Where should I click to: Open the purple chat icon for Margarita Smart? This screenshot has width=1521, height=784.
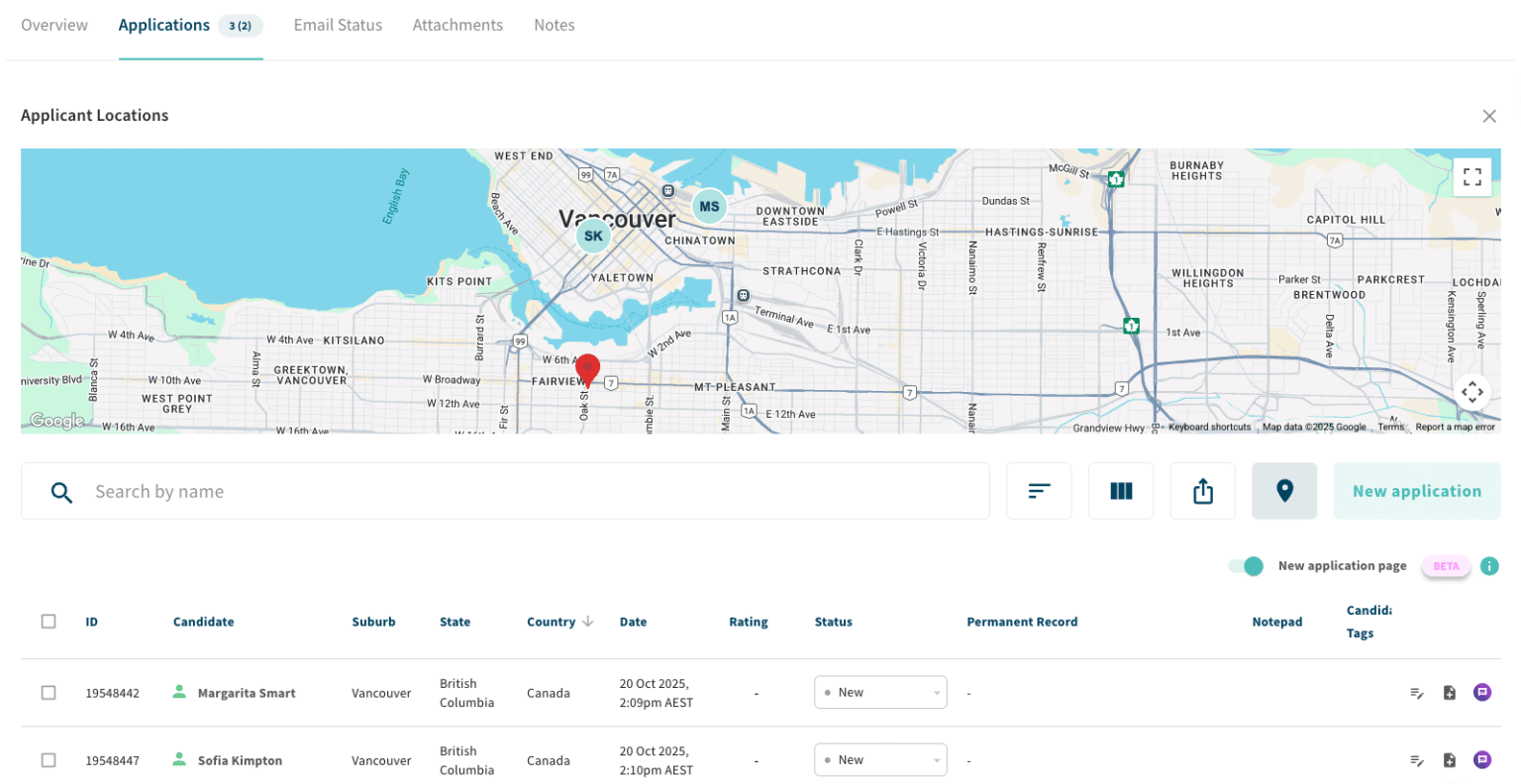pyautogui.click(x=1482, y=693)
